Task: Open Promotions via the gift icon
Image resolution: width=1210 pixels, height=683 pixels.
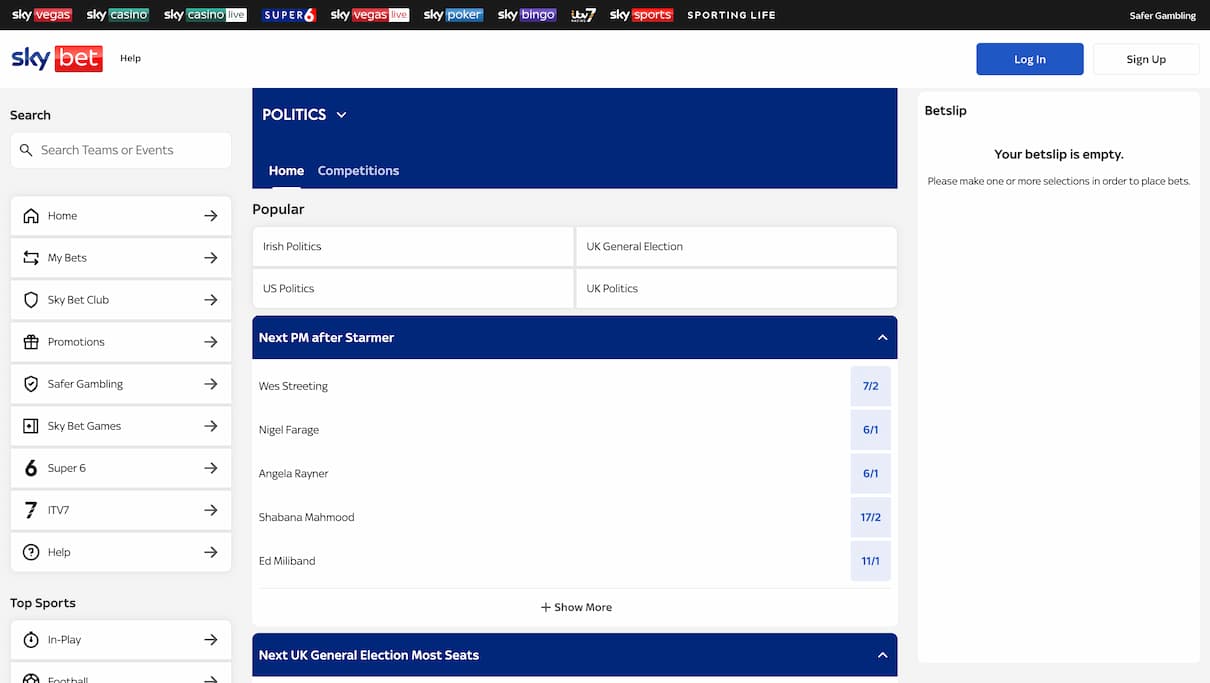Action: 31,341
